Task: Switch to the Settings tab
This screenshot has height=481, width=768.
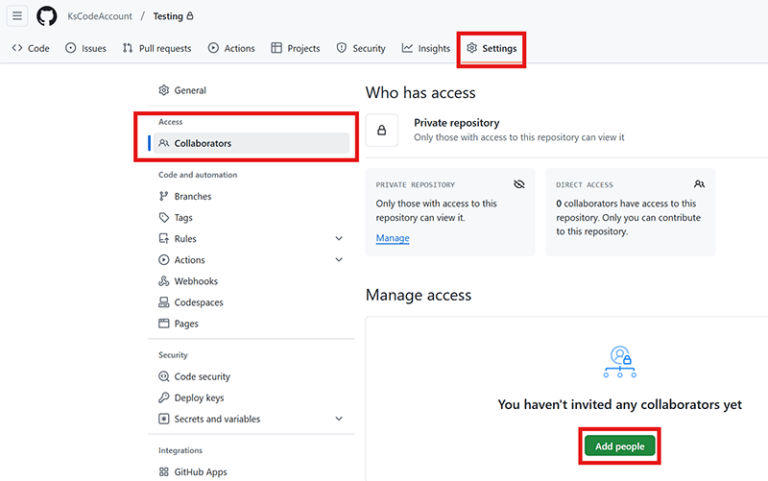Action: (491, 48)
